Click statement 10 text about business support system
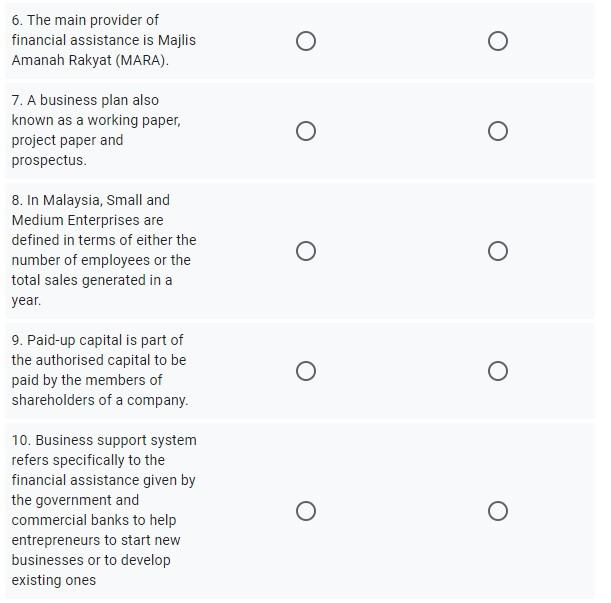Viewport: 611px width, 603px height. coord(104,510)
